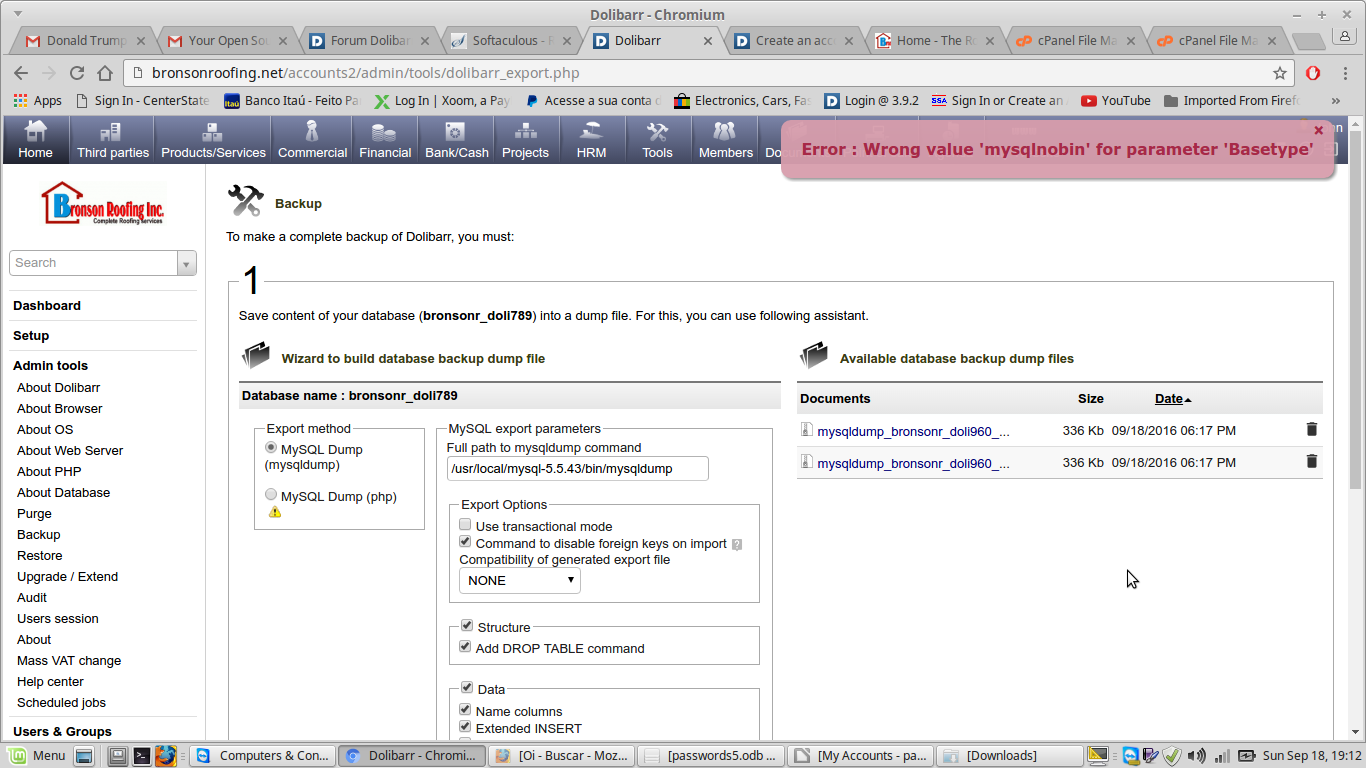The image size is (1366, 768).
Task: Toggle Command to disable foreign keys checkbox
Action: pos(465,542)
